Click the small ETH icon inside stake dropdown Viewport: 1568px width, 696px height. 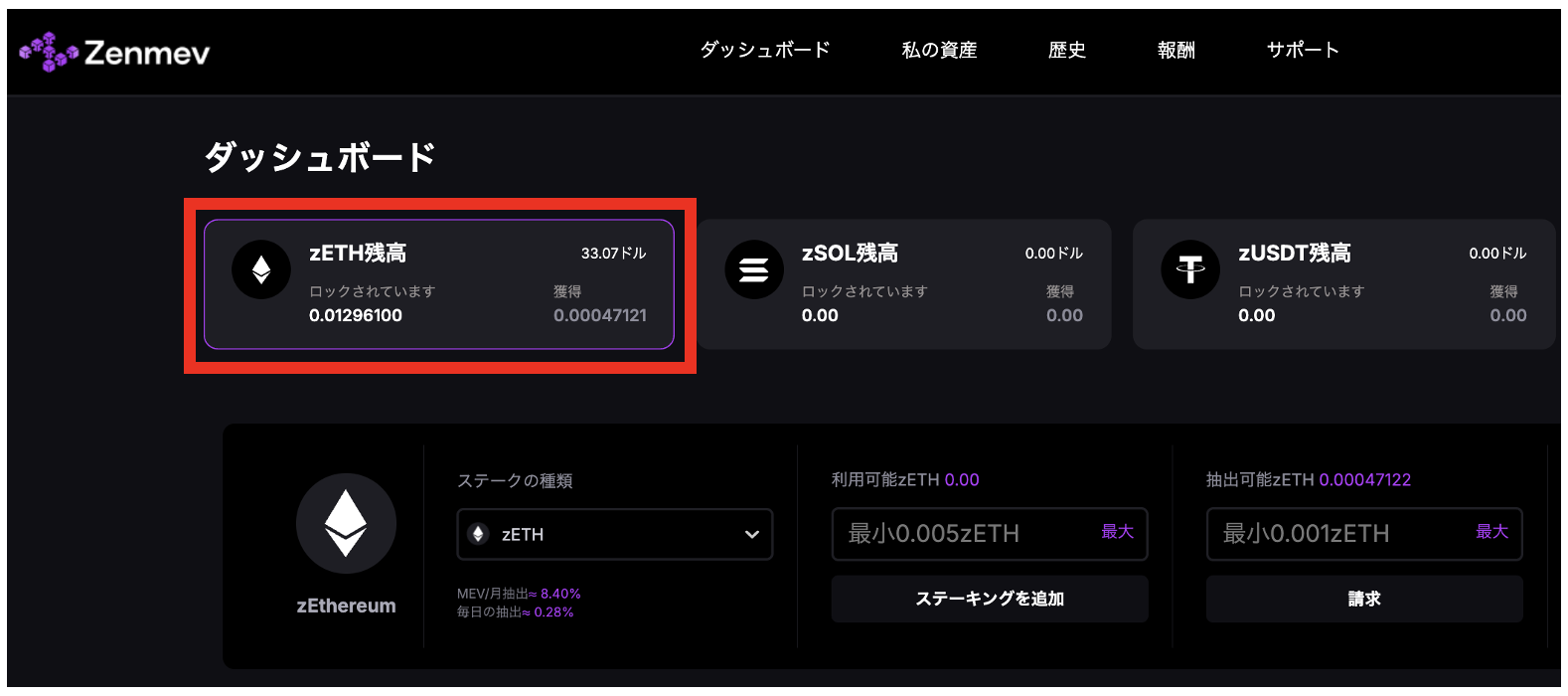(x=479, y=534)
